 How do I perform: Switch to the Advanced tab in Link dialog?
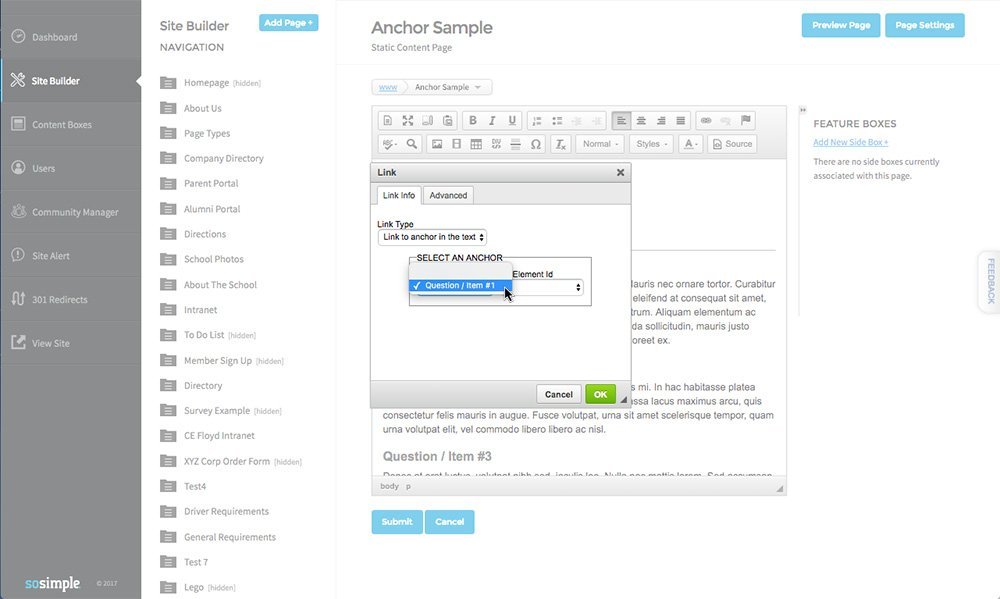(448, 195)
